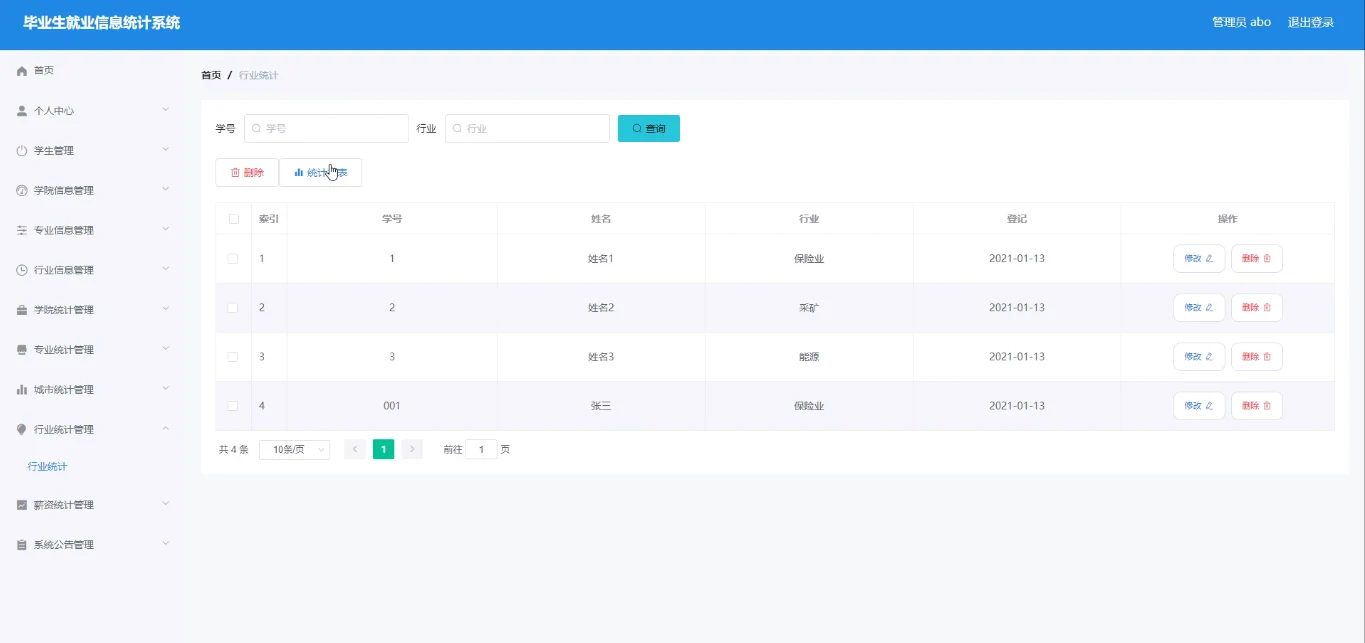Check the checkbox for row 姓名2
Screen dimensions: 1365x643
click(x=233, y=307)
